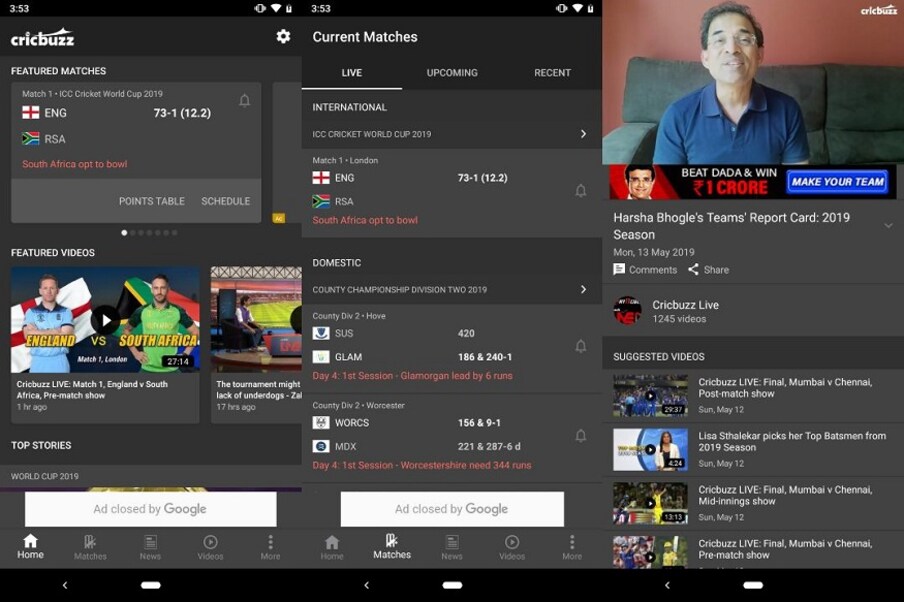Switch to the LIVE tab
The height and width of the screenshot is (602, 904).
(352, 73)
